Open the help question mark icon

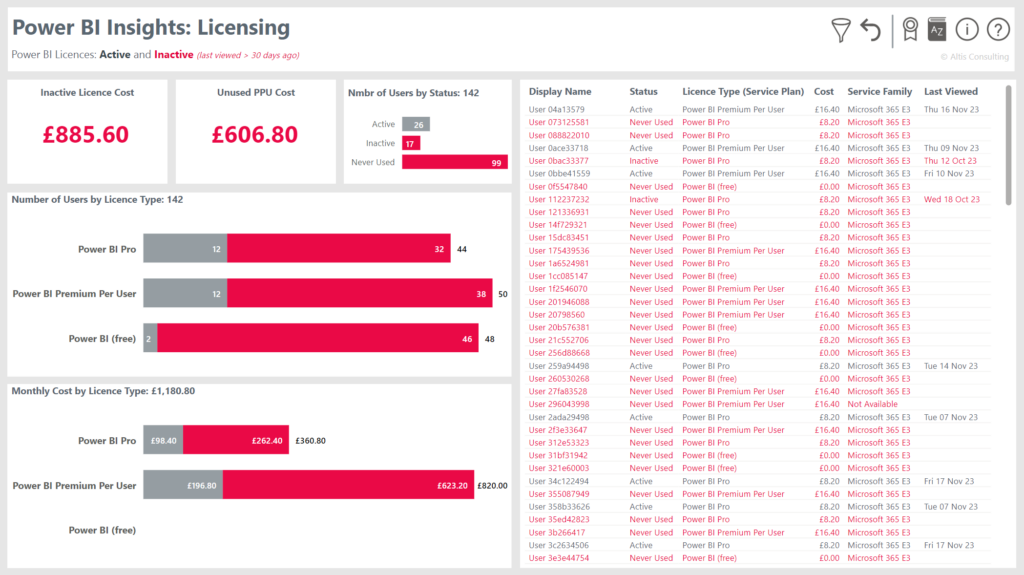998,29
